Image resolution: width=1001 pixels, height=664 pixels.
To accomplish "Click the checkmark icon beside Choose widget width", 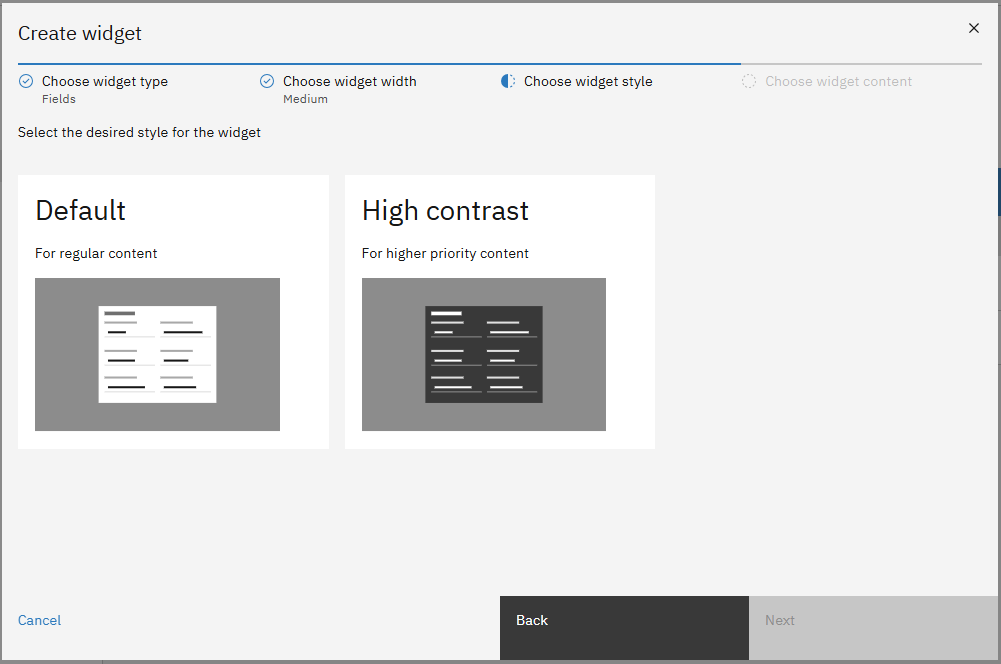I will click(x=267, y=82).
